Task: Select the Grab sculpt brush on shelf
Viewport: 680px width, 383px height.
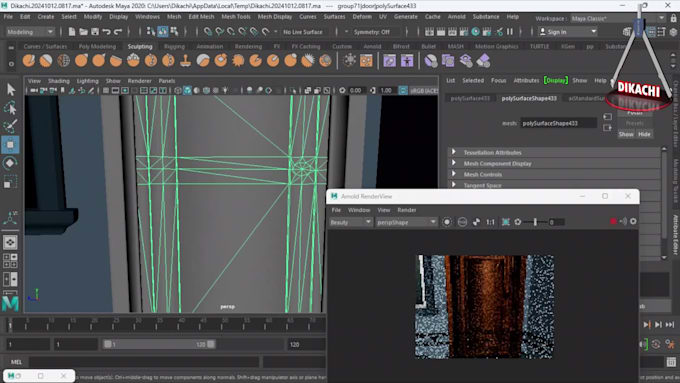Action: (x=81, y=61)
